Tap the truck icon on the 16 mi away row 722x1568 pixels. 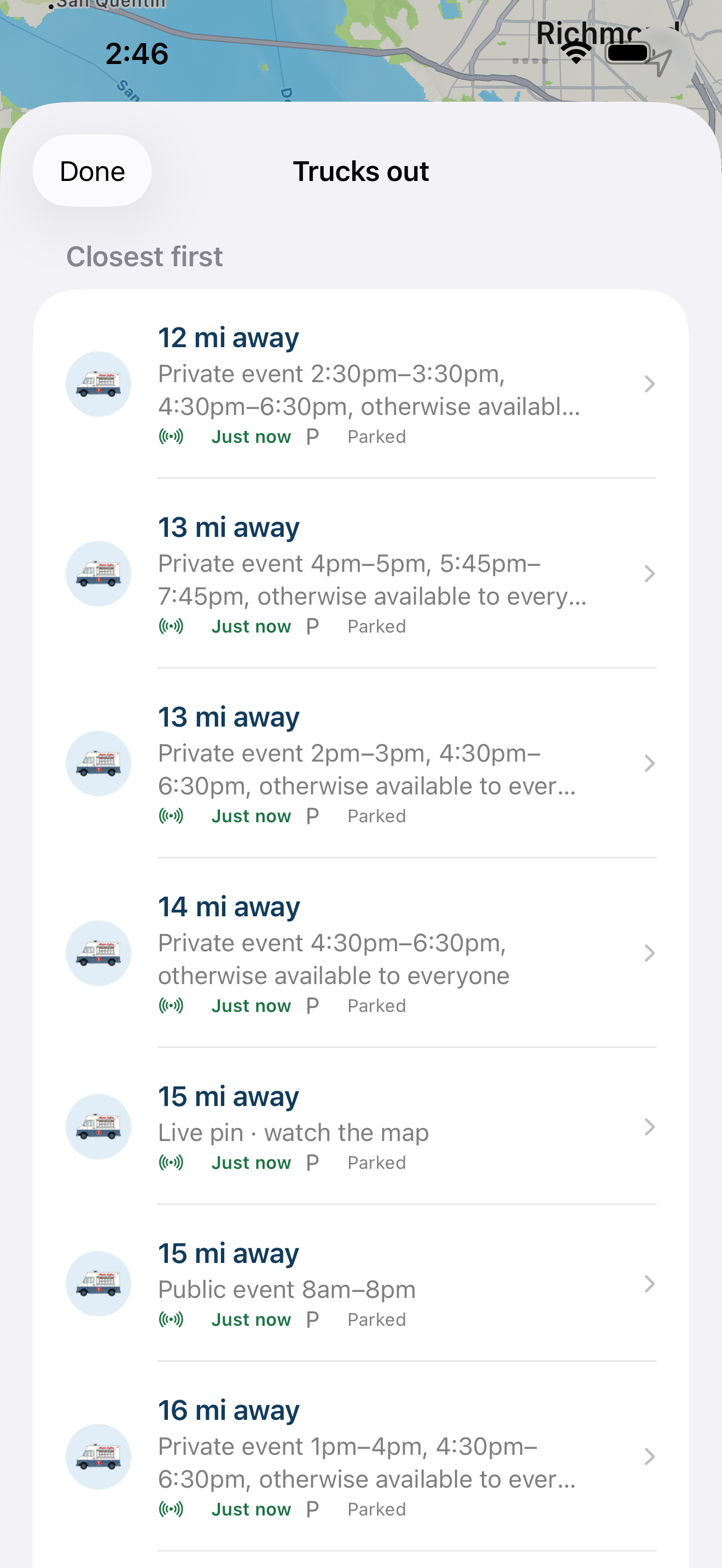pos(98,1456)
